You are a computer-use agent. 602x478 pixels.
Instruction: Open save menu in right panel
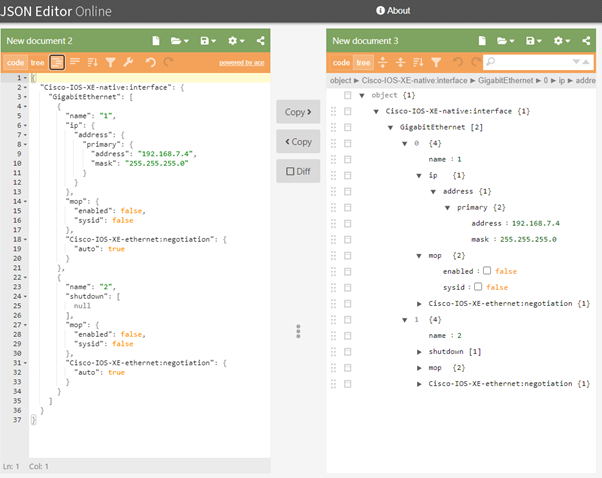[x=534, y=41]
